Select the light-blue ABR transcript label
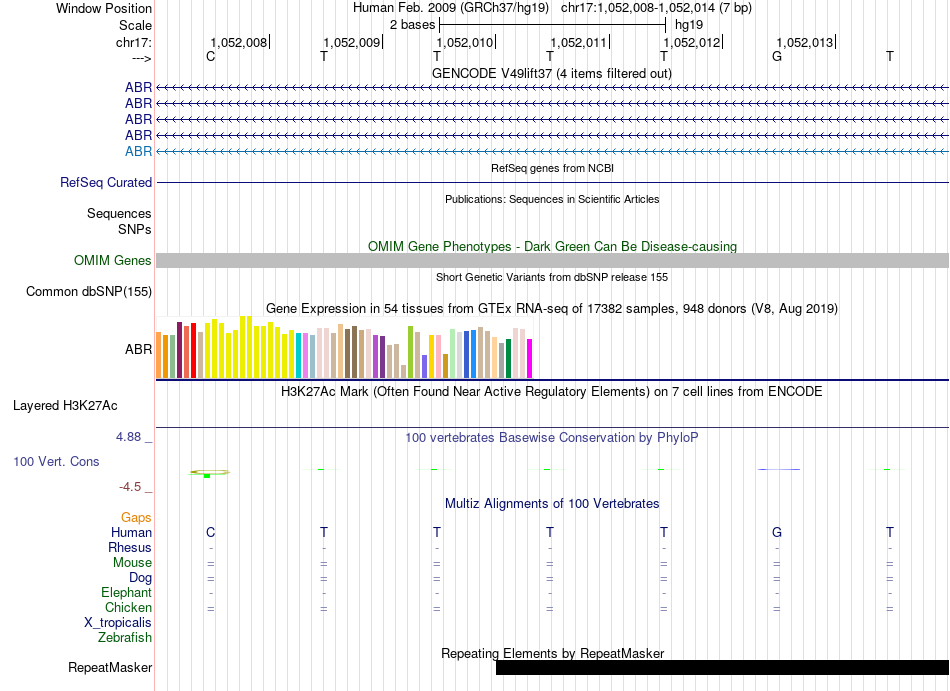This screenshot has height=691, width=950. 138,151
